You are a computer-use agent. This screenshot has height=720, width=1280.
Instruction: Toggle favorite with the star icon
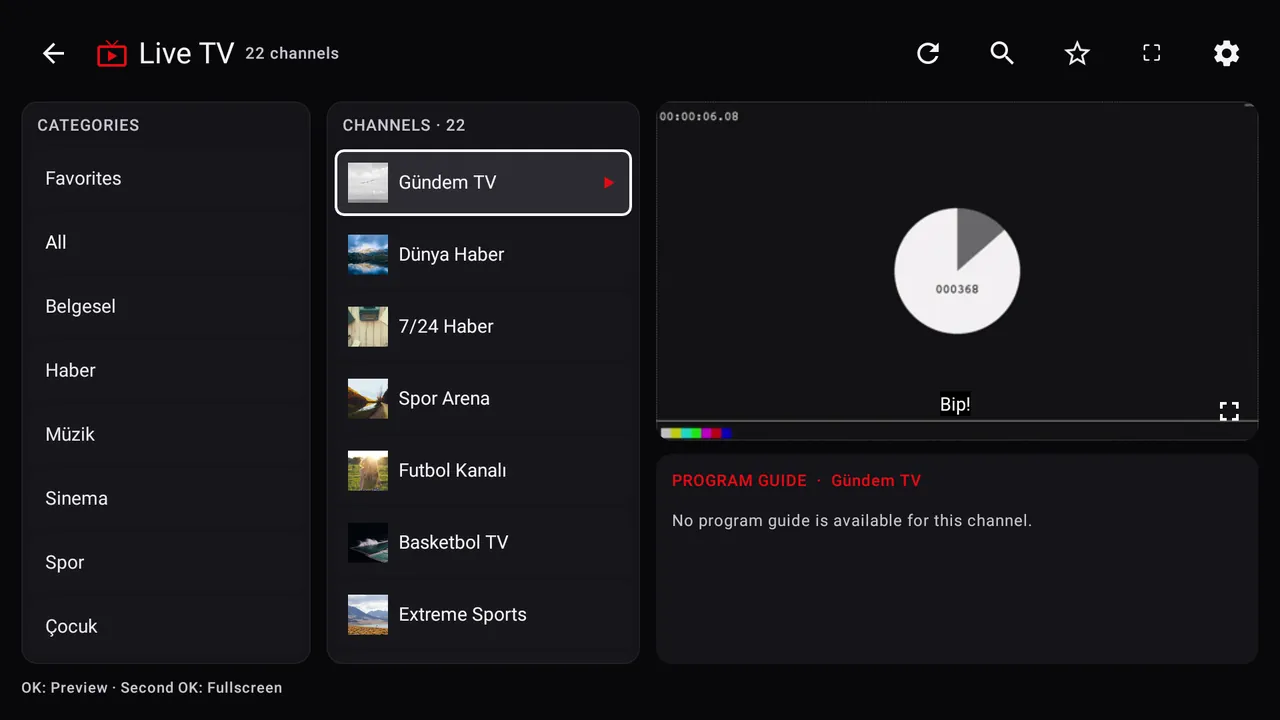click(x=1077, y=54)
